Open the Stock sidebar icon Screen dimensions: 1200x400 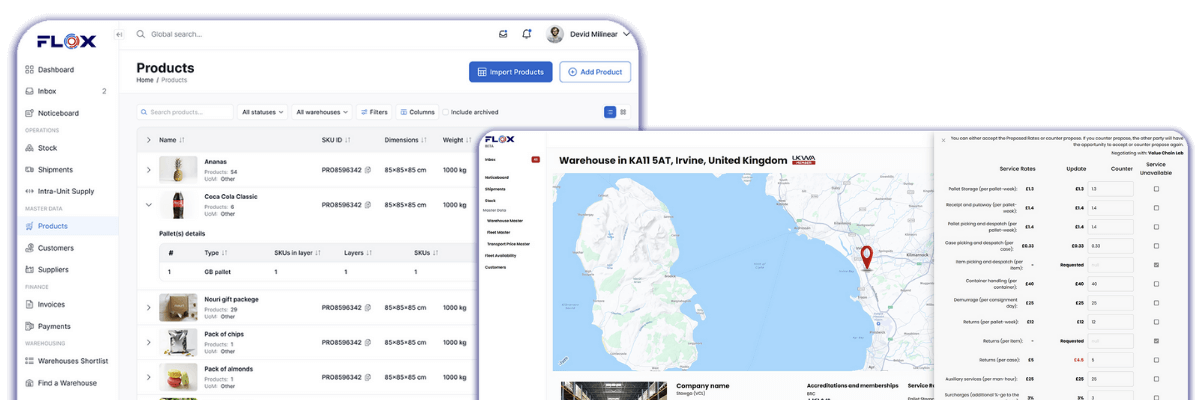click(29, 148)
